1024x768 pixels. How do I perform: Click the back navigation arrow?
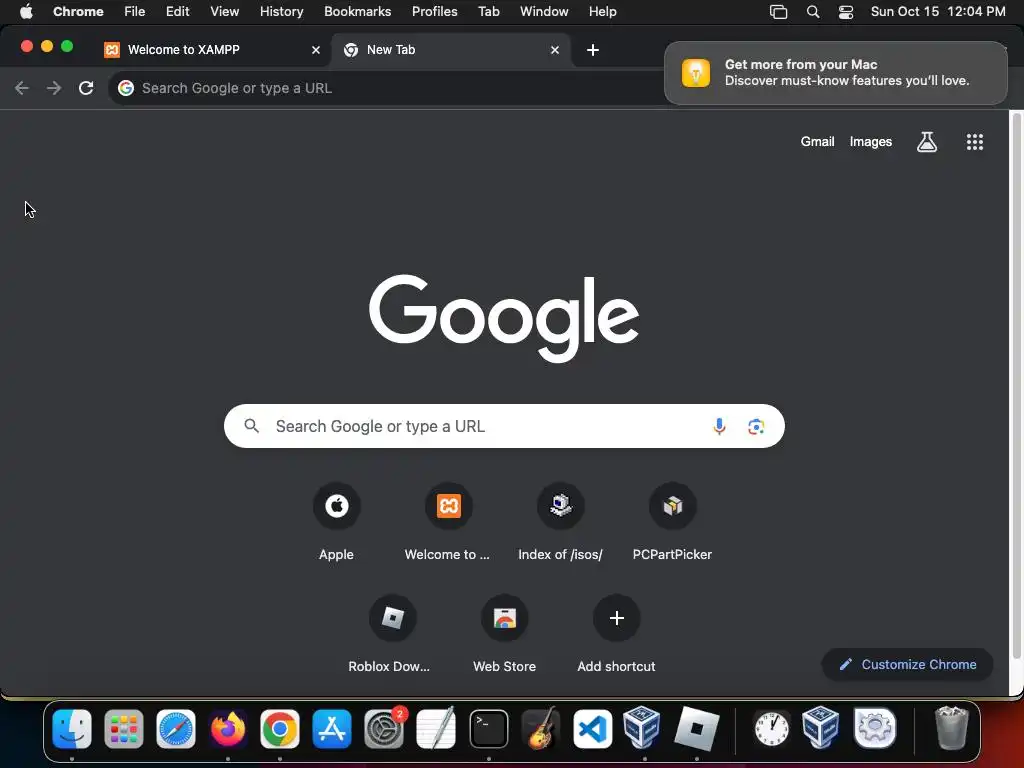click(x=22, y=88)
